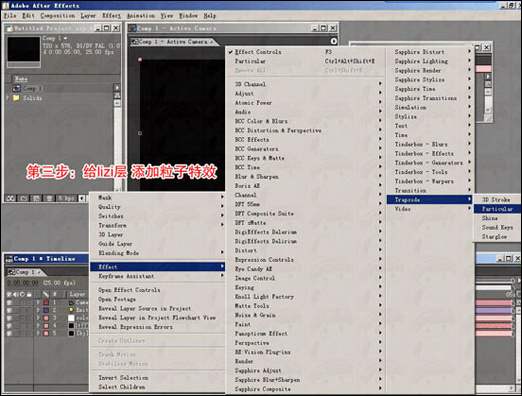This screenshot has width=522, height=396.
Task: Expand the Solids folder in Project panel
Action: [x=8, y=98]
